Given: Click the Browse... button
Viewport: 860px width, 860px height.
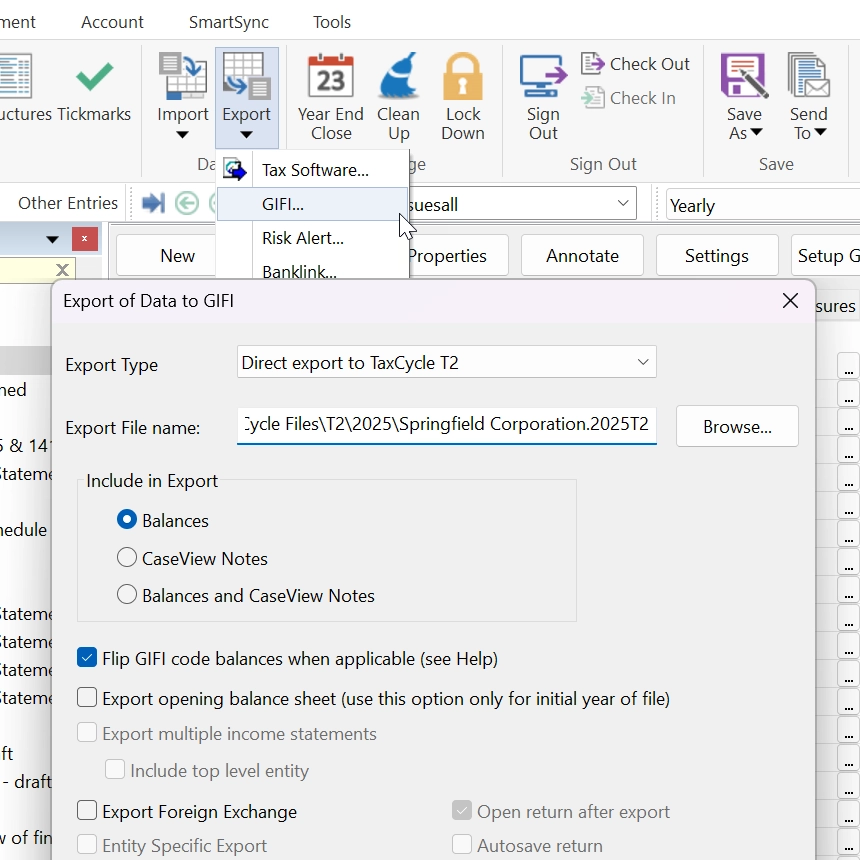Looking at the screenshot, I should (x=737, y=426).
